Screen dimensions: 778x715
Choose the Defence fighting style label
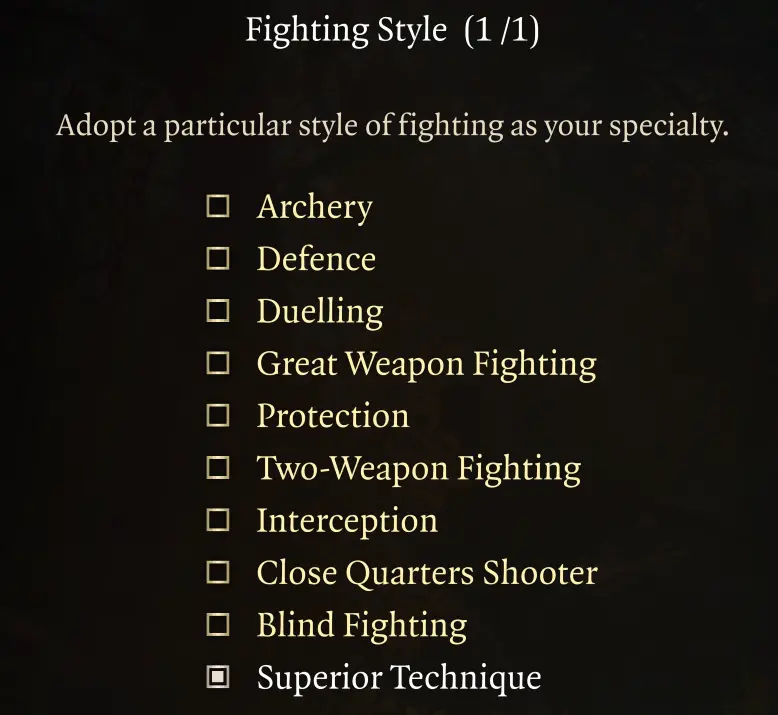pyautogui.click(x=316, y=259)
